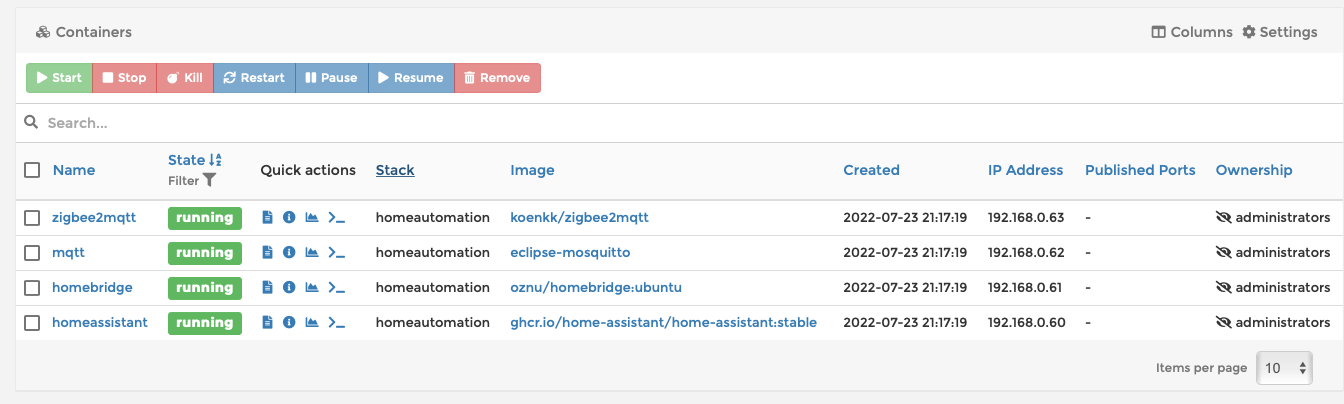
Task: Select the homebridge row checkbox
Action: tap(32, 288)
